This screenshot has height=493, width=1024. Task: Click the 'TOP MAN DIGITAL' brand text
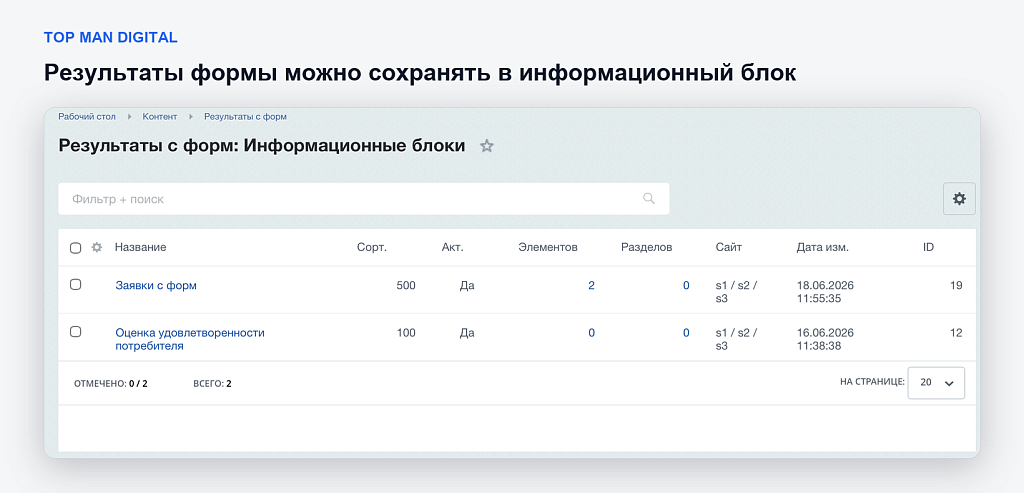coord(110,37)
